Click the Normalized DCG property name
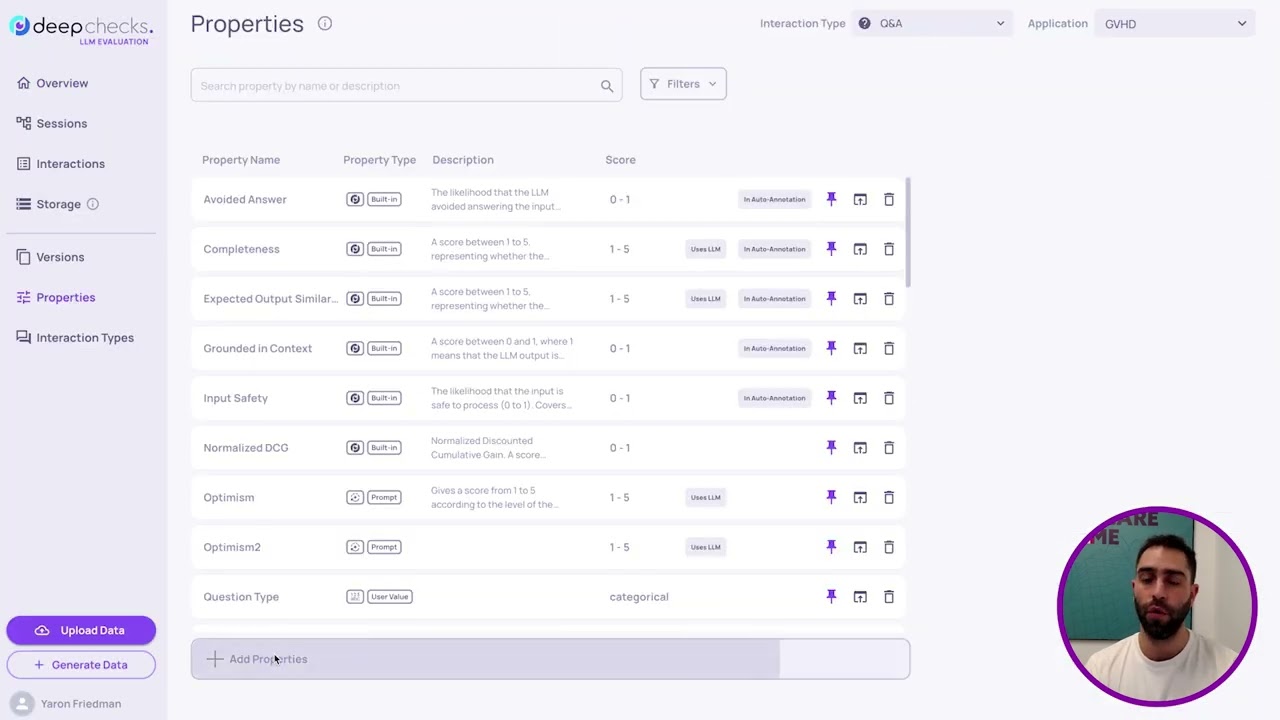This screenshot has width=1280, height=720. coord(246,447)
